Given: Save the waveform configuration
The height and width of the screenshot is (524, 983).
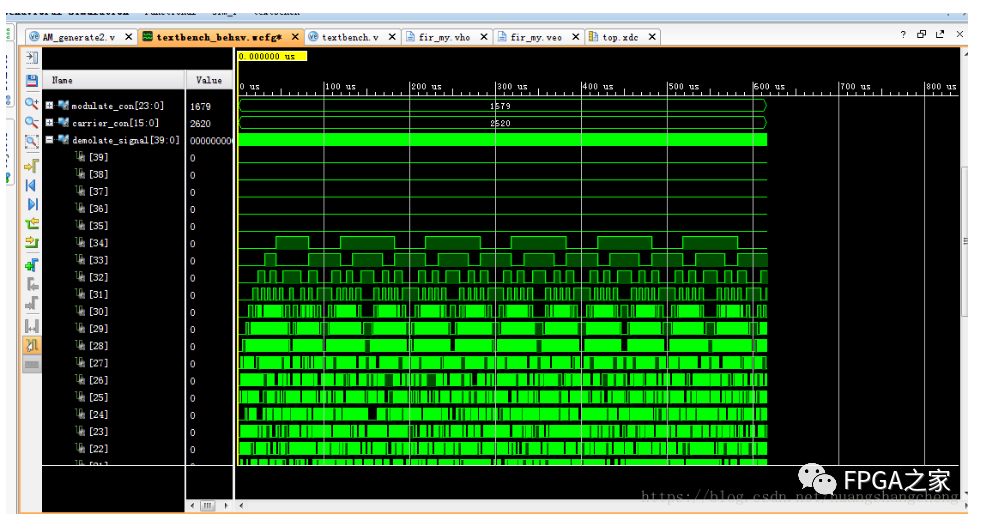Looking at the screenshot, I should tap(31, 81).
